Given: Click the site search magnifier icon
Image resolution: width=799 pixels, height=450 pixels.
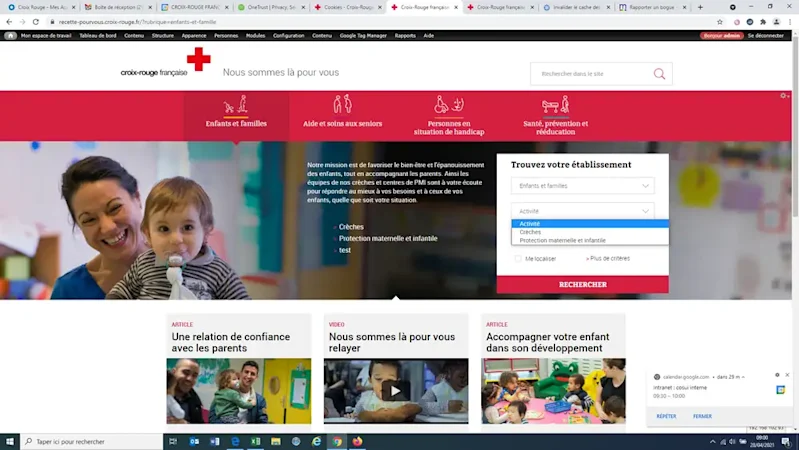Looking at the screenshot, I should (x=659, y=74).
